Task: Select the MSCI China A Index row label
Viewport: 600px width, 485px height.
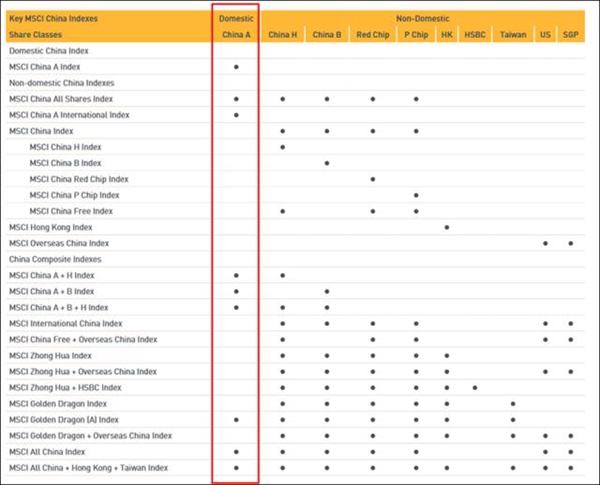Action: point(44,66)
